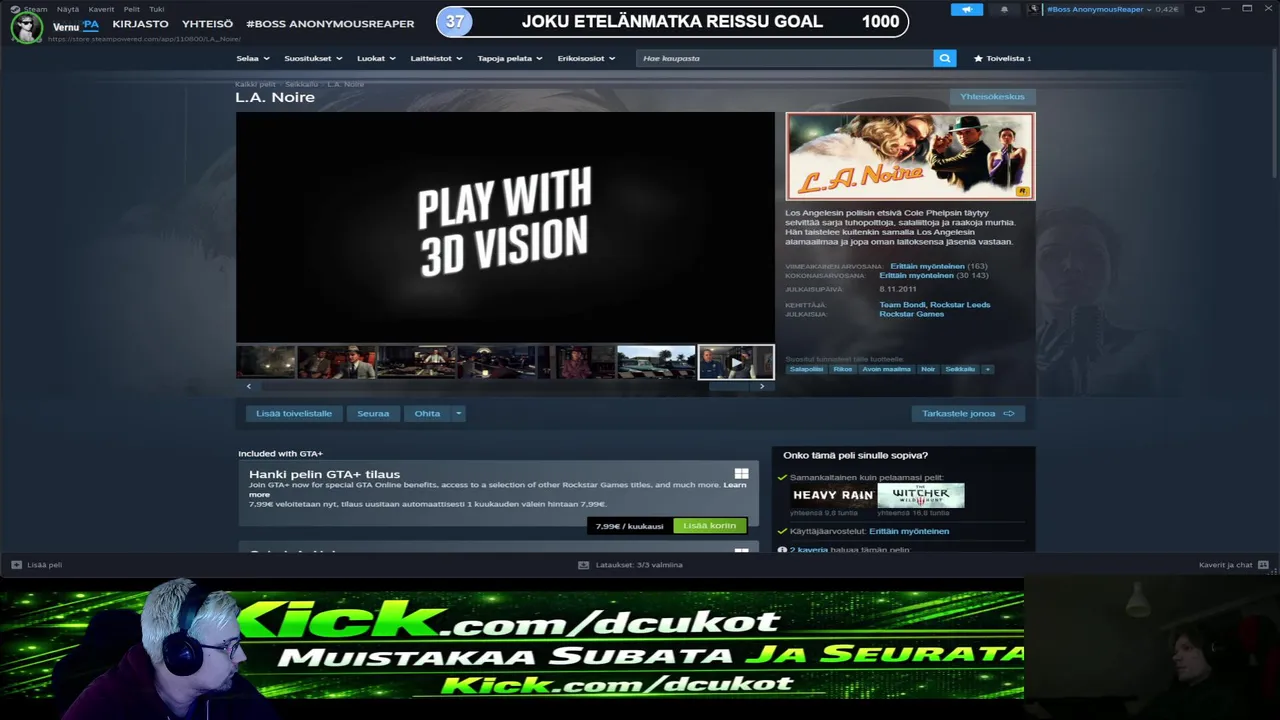Expand the Erikoisosiot dropdown
Viewport: 1280px width, 720px height.
coord(586,58)
